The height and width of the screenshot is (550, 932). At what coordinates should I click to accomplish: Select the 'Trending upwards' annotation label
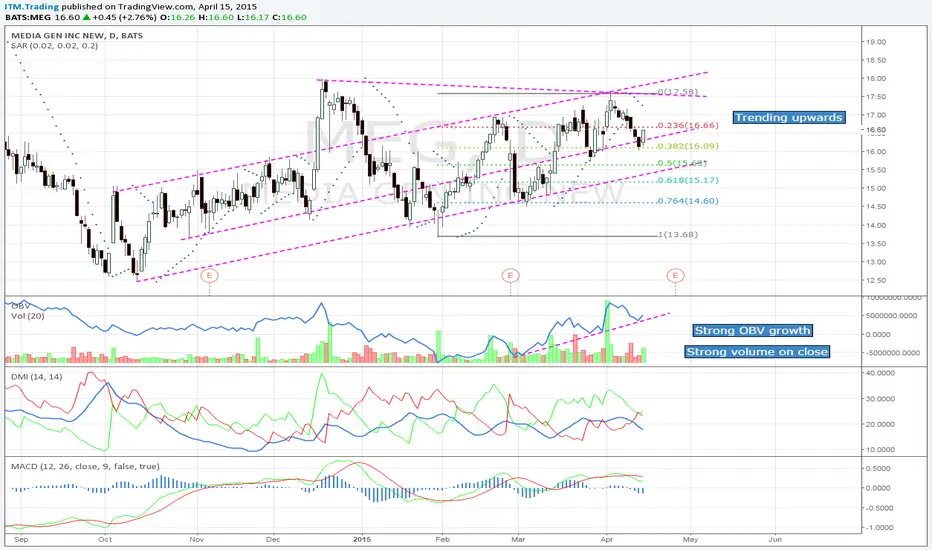tap(788, 117)
